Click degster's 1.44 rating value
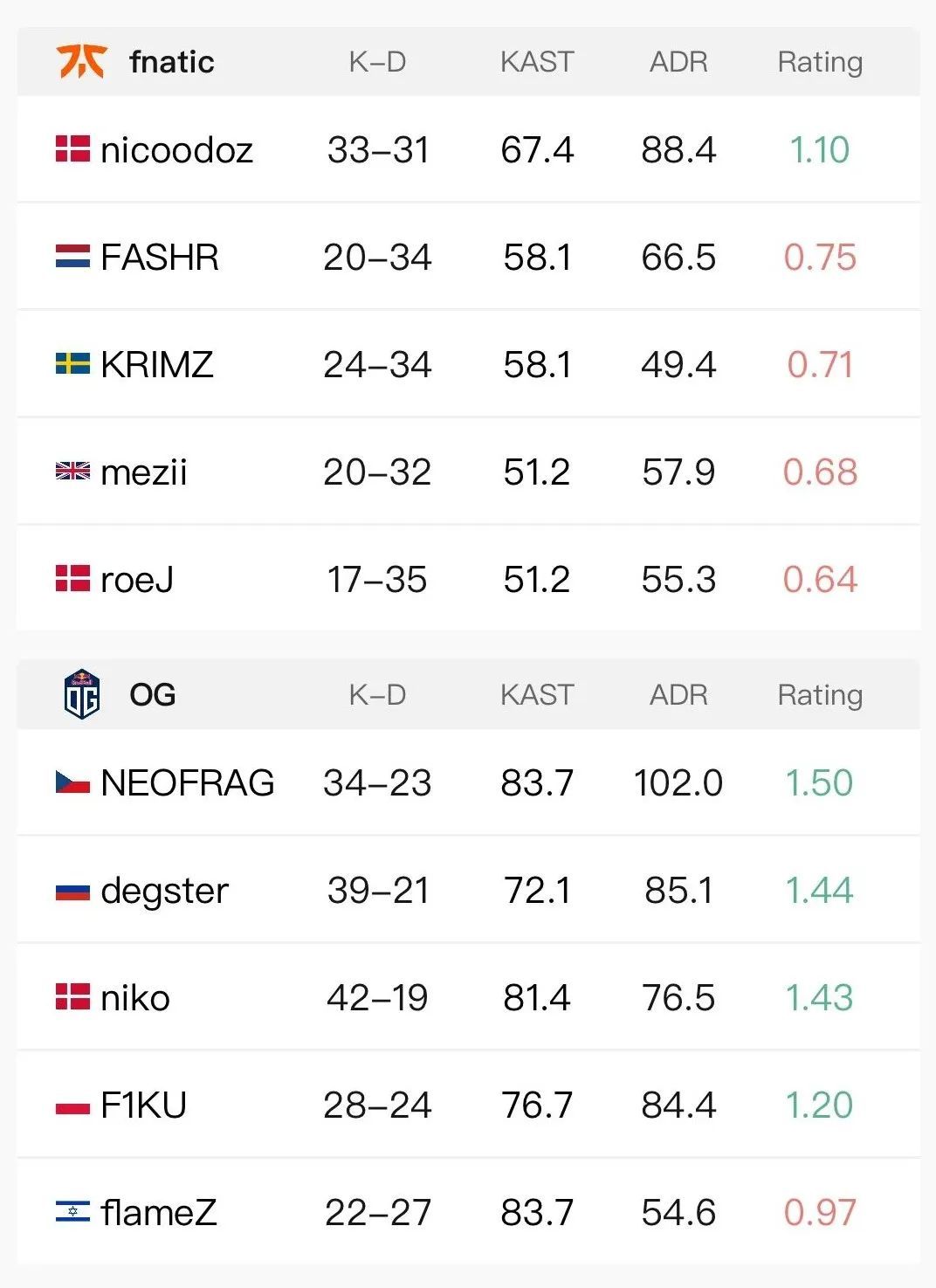Viewport: 936px width, 1288px height. [819, 891]
